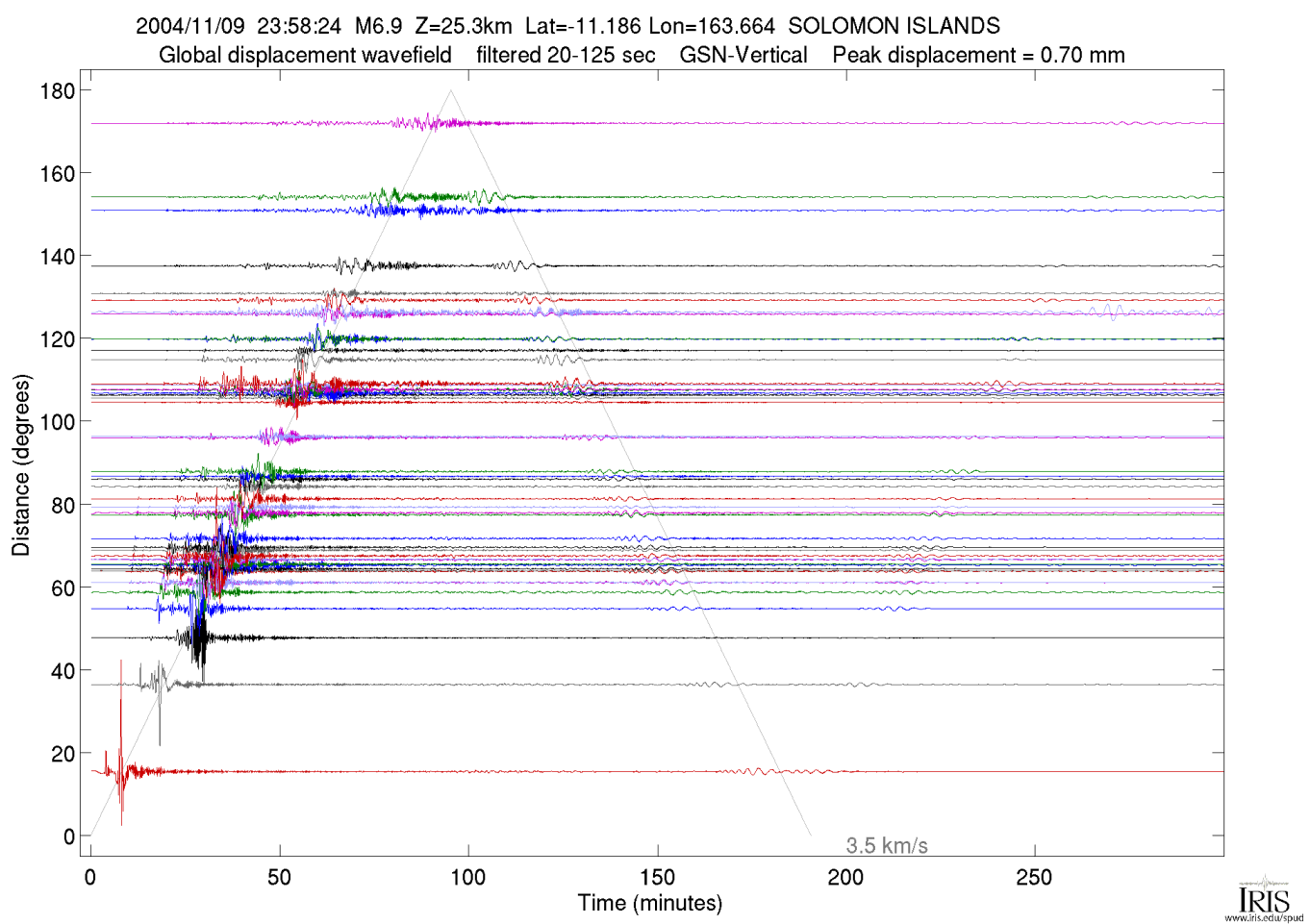Select the Distance (degrees) axis label
Image resolution: width=1310 pixels, height=924 pixels.
pyautogui.click(x=20, y=465)
